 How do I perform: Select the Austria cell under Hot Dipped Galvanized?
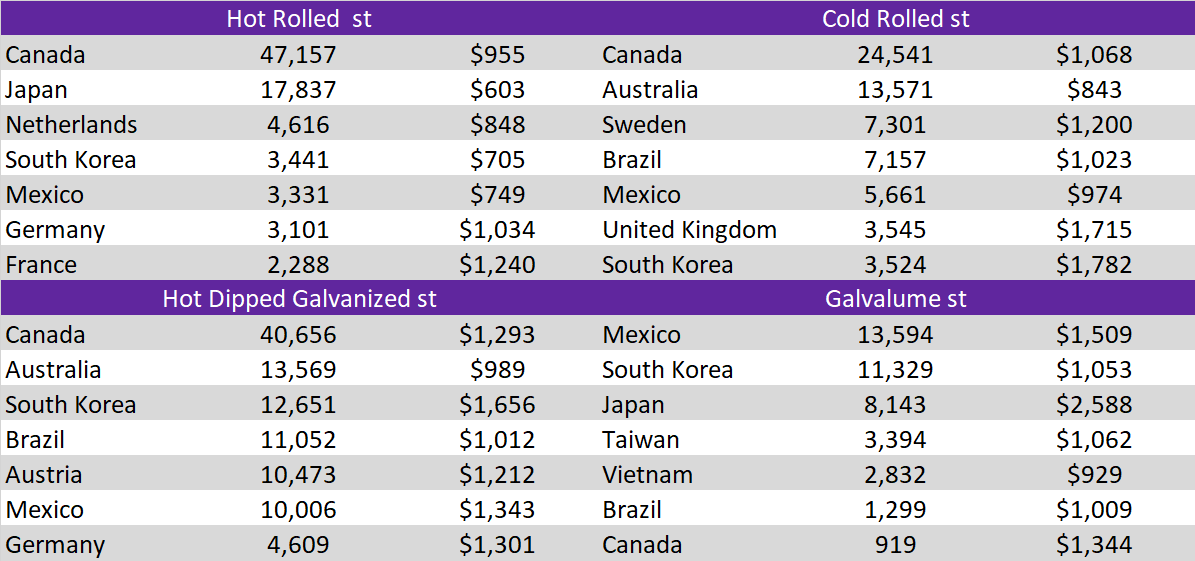pos(43,475)
